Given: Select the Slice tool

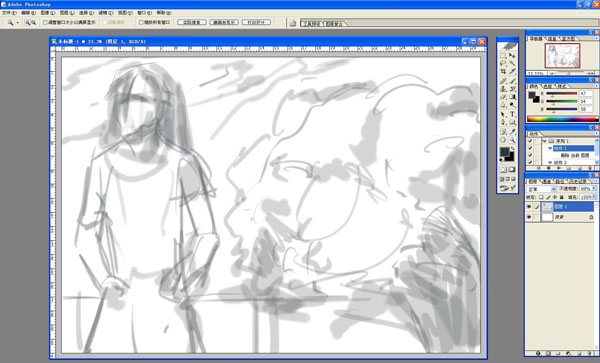Looking at the screenshot, I should pos(512,72).
